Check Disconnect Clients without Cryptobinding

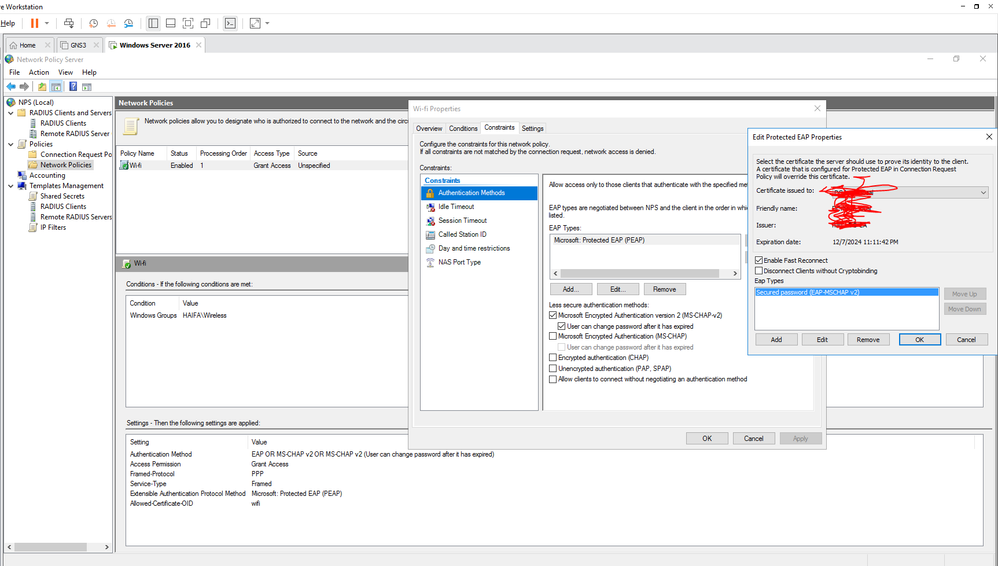tap(759, 270)
